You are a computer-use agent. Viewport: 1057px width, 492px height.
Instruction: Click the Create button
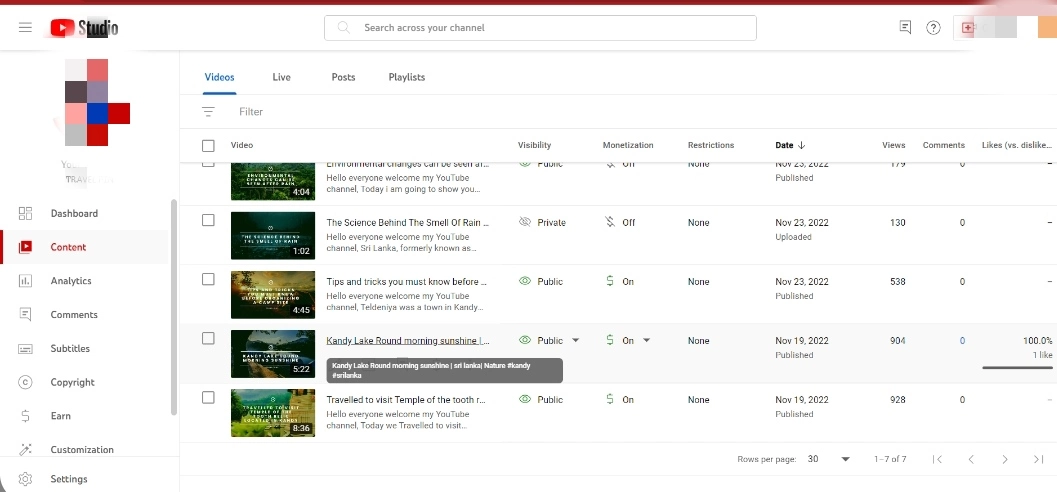985,28
